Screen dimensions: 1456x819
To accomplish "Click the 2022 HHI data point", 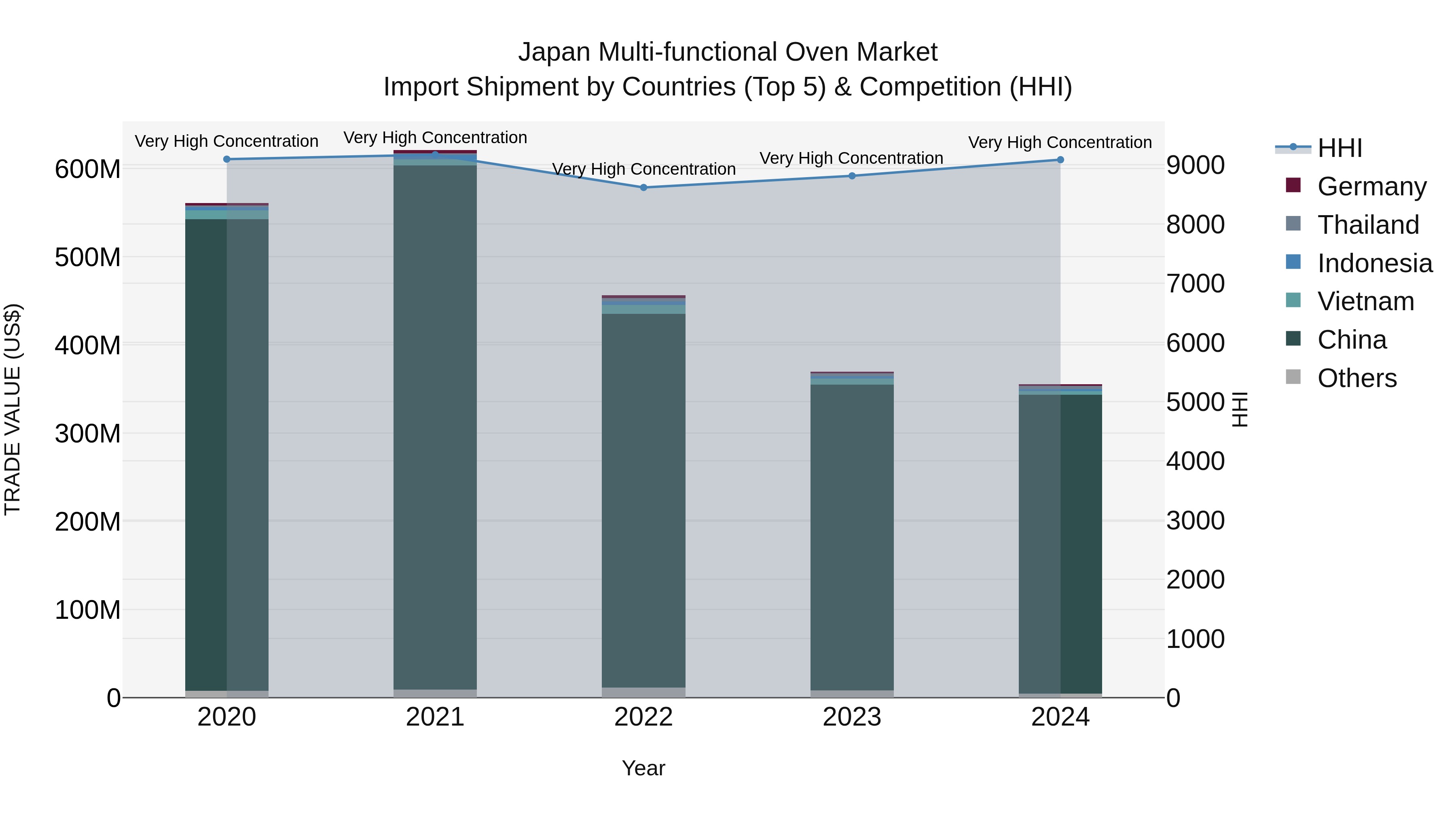I will (644, 188).
